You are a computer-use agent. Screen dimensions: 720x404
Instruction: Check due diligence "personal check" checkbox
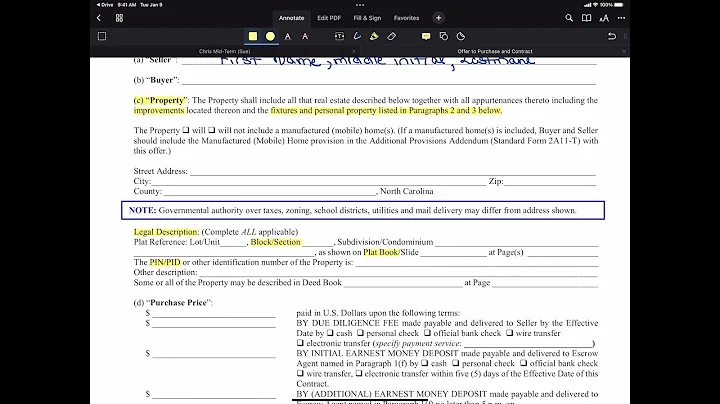(360, 333)
